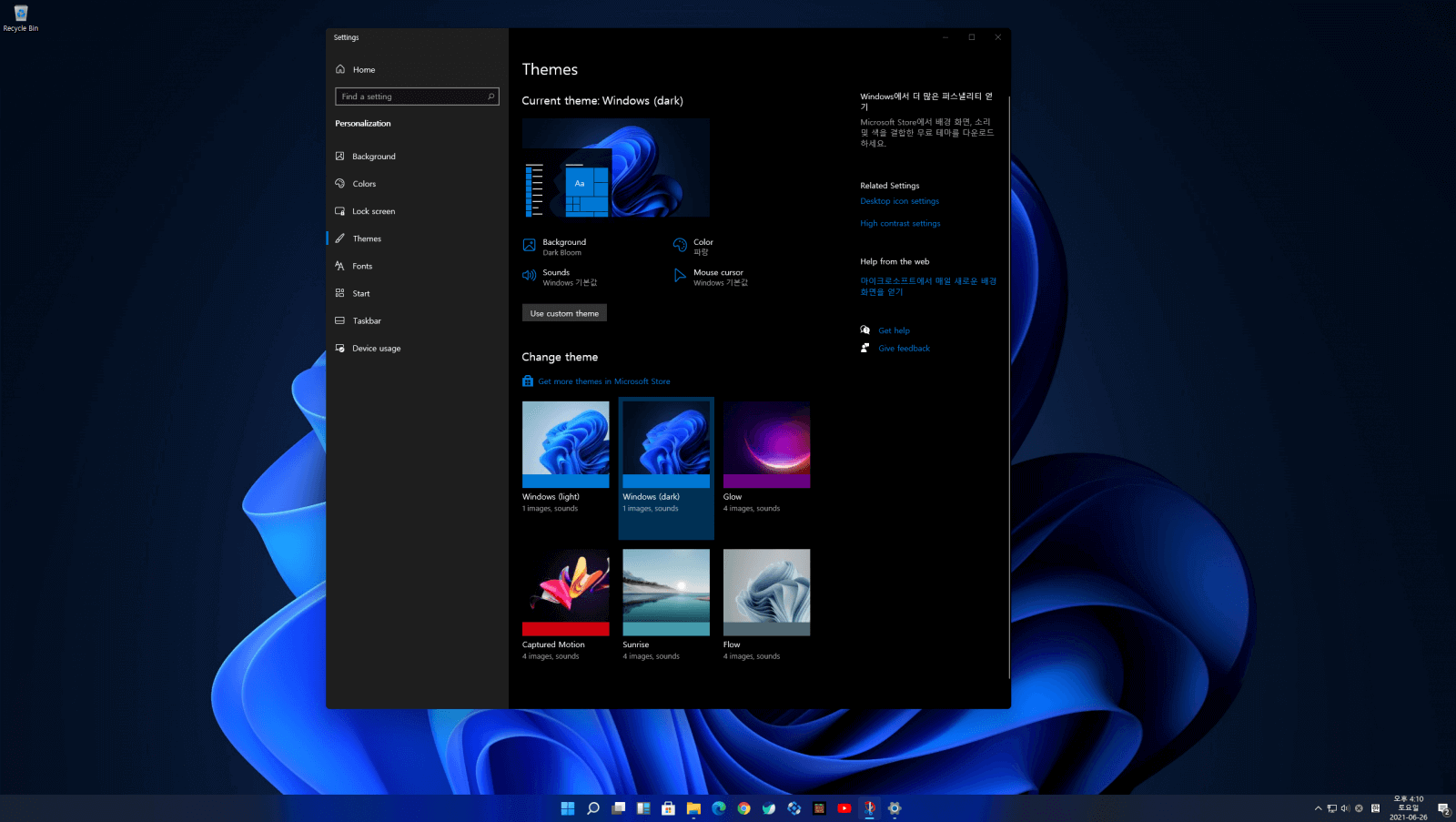
Task: Click the volume speaker tray icon
Action: coord(1345,808)
